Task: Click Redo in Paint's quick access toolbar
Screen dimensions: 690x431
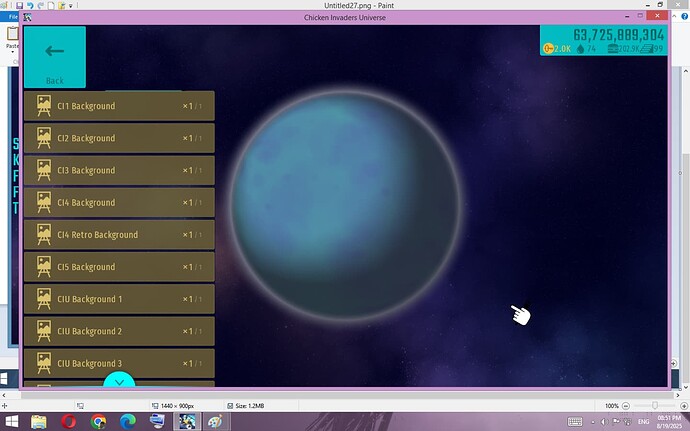Action: tap(41, 5)
